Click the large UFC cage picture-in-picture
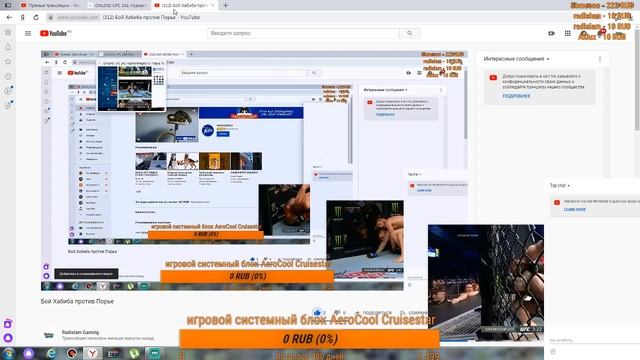The height and width of the screenshot is (360, 640). pyautogui.click(x=486, y=283)
